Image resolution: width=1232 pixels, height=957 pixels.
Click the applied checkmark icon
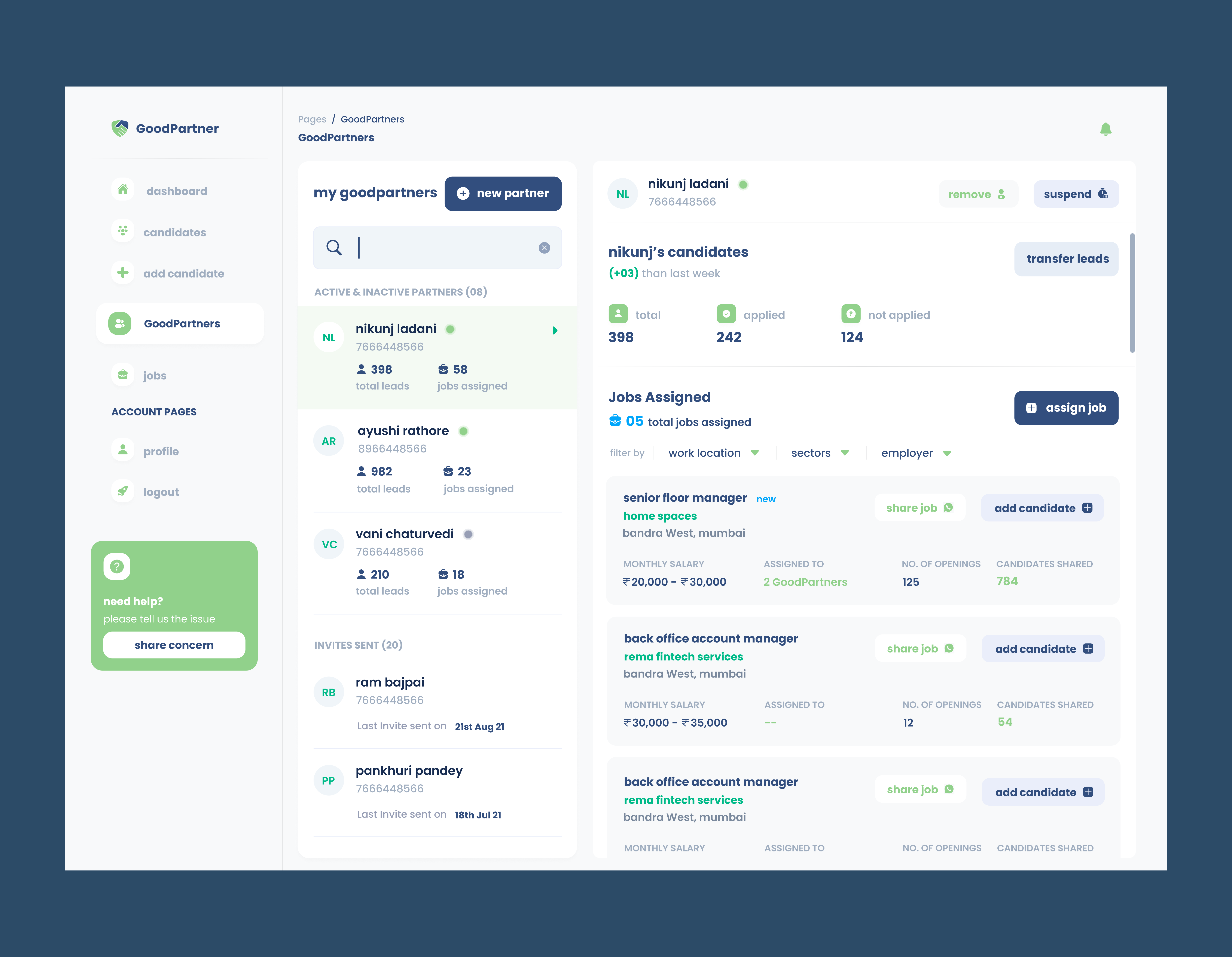(726, 314)
